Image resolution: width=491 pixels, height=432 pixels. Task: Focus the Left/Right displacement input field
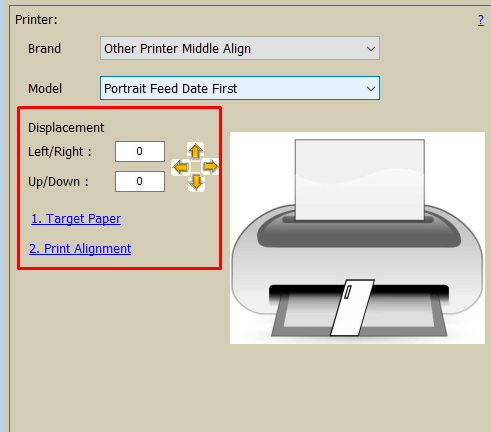(x=140, y=152)
